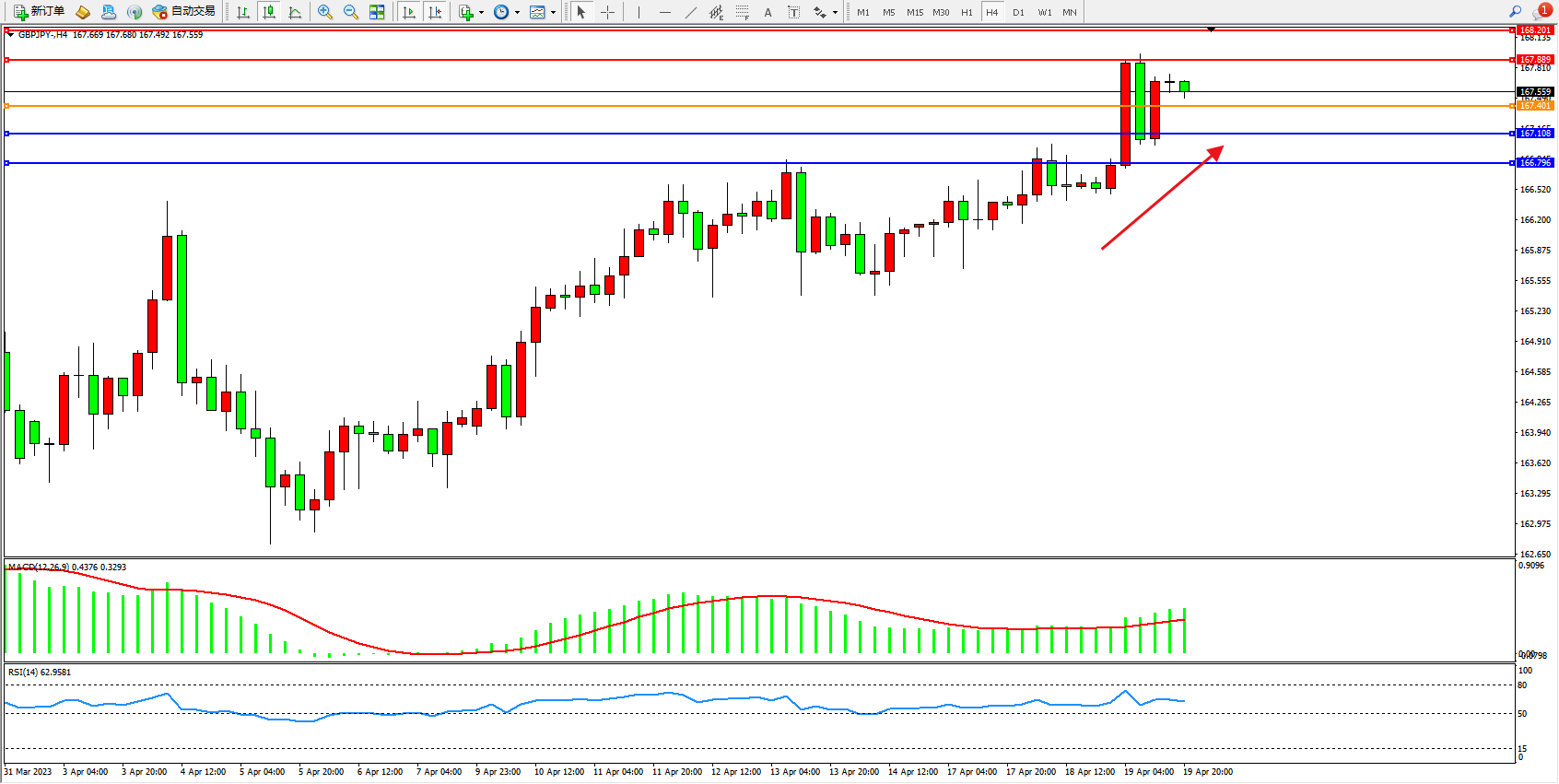Switch chart to bar chart mode
Viewport: 1559px width, 784px height.
(243, 12)
